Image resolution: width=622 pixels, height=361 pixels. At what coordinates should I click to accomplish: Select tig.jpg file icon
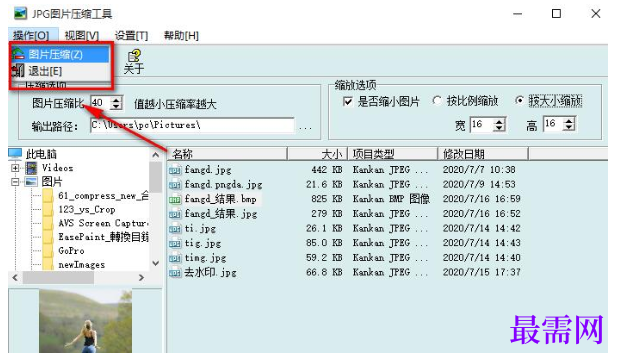point(175,244)
